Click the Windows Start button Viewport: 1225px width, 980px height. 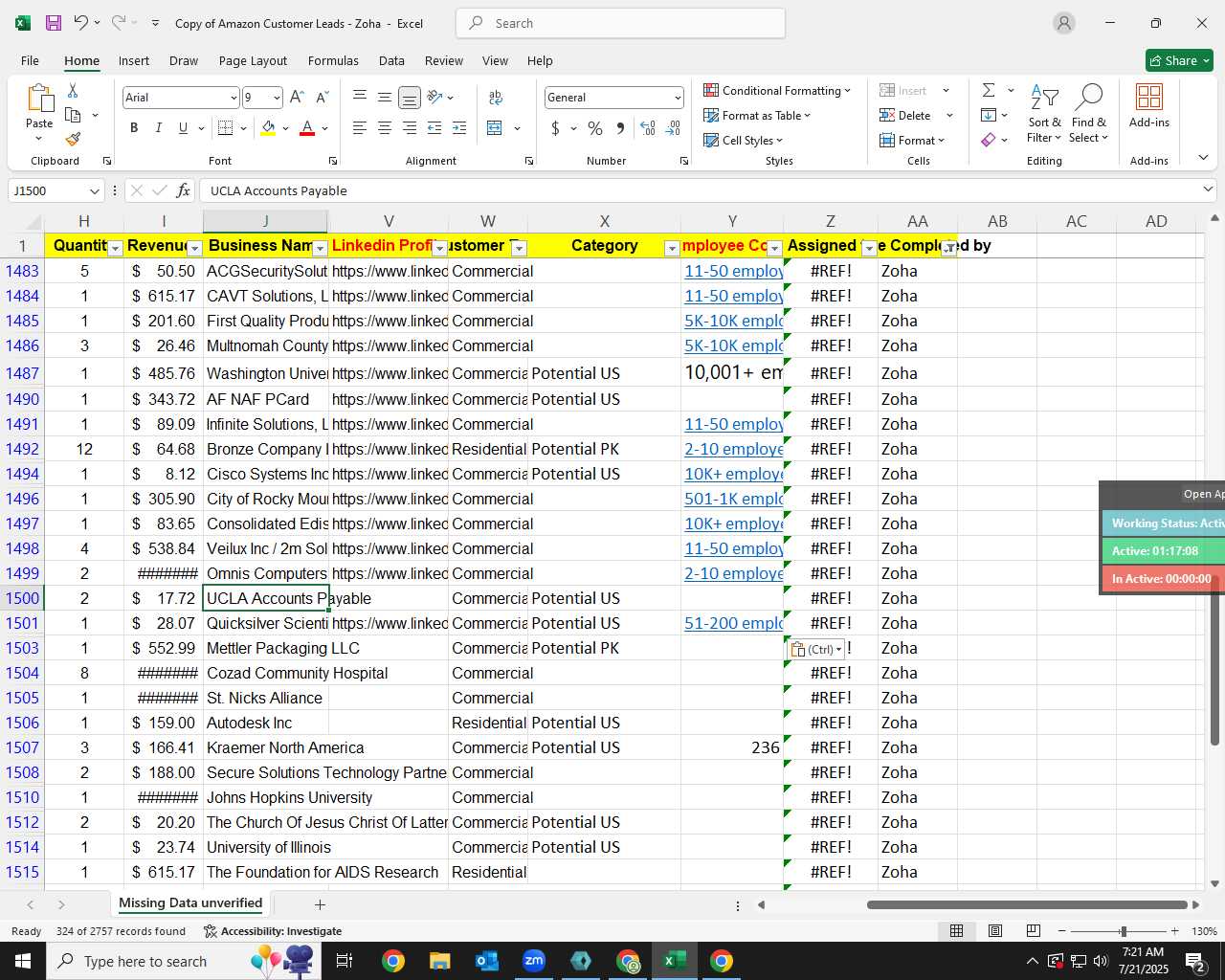(23, 961)
